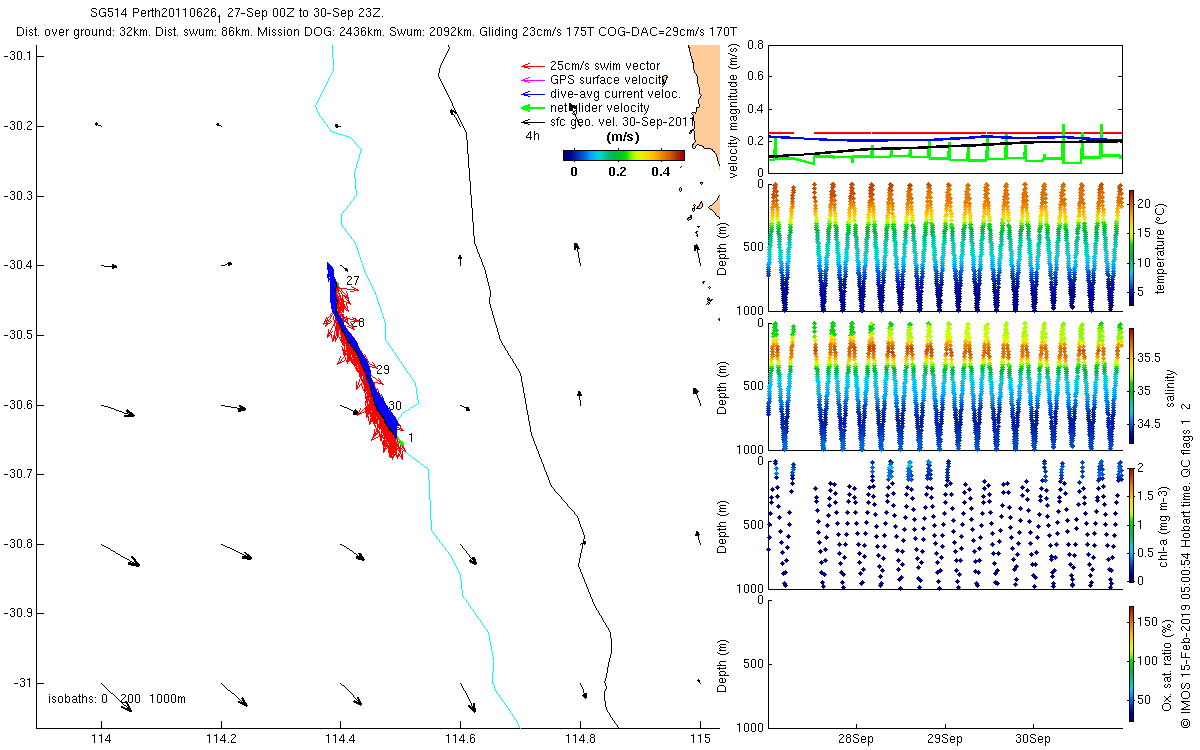Click the velocity magnitude time-series plot
1200x750 pixels.
pos(943,108)
